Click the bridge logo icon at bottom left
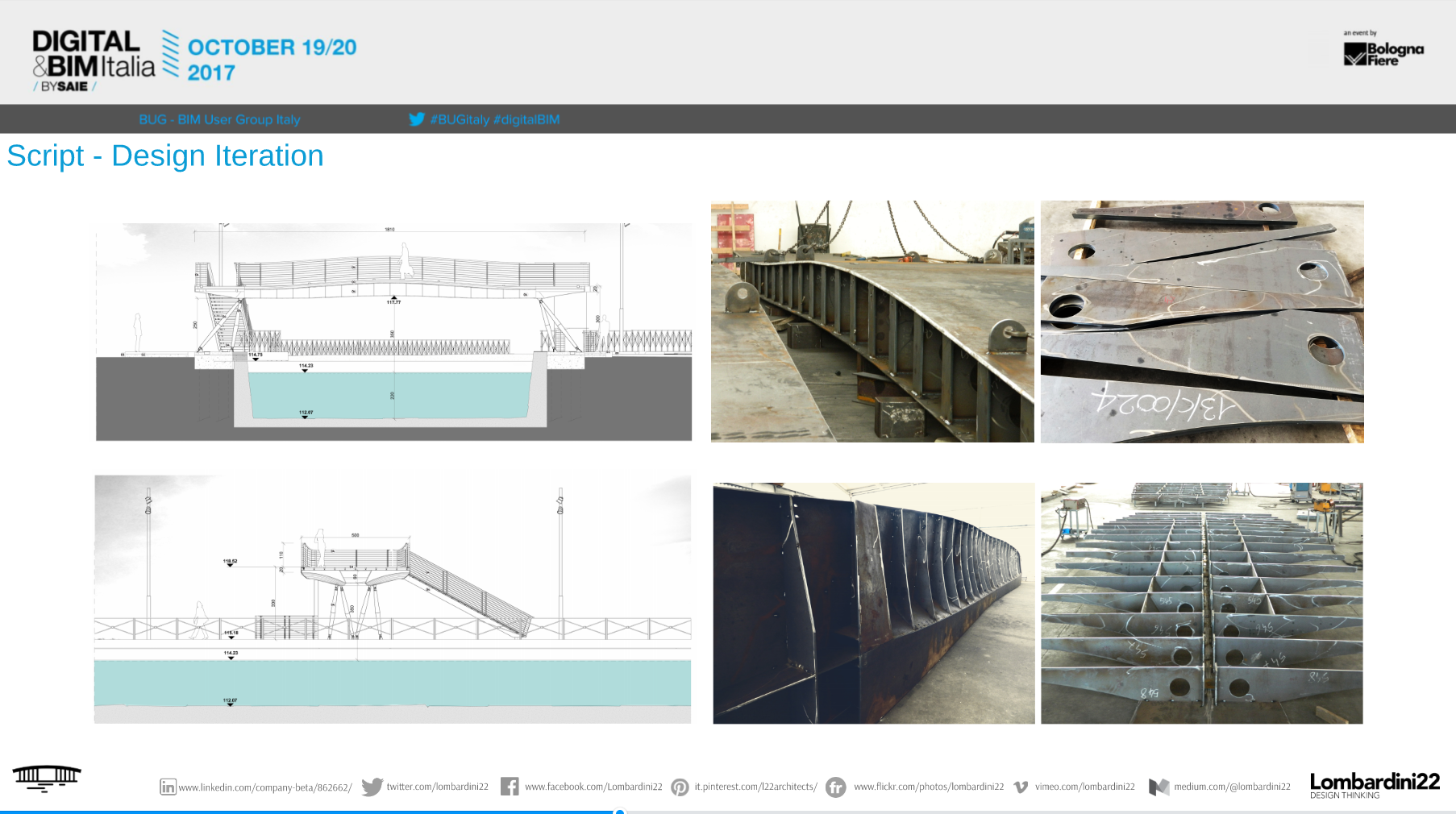1456x814 pixels. point(47,778)
